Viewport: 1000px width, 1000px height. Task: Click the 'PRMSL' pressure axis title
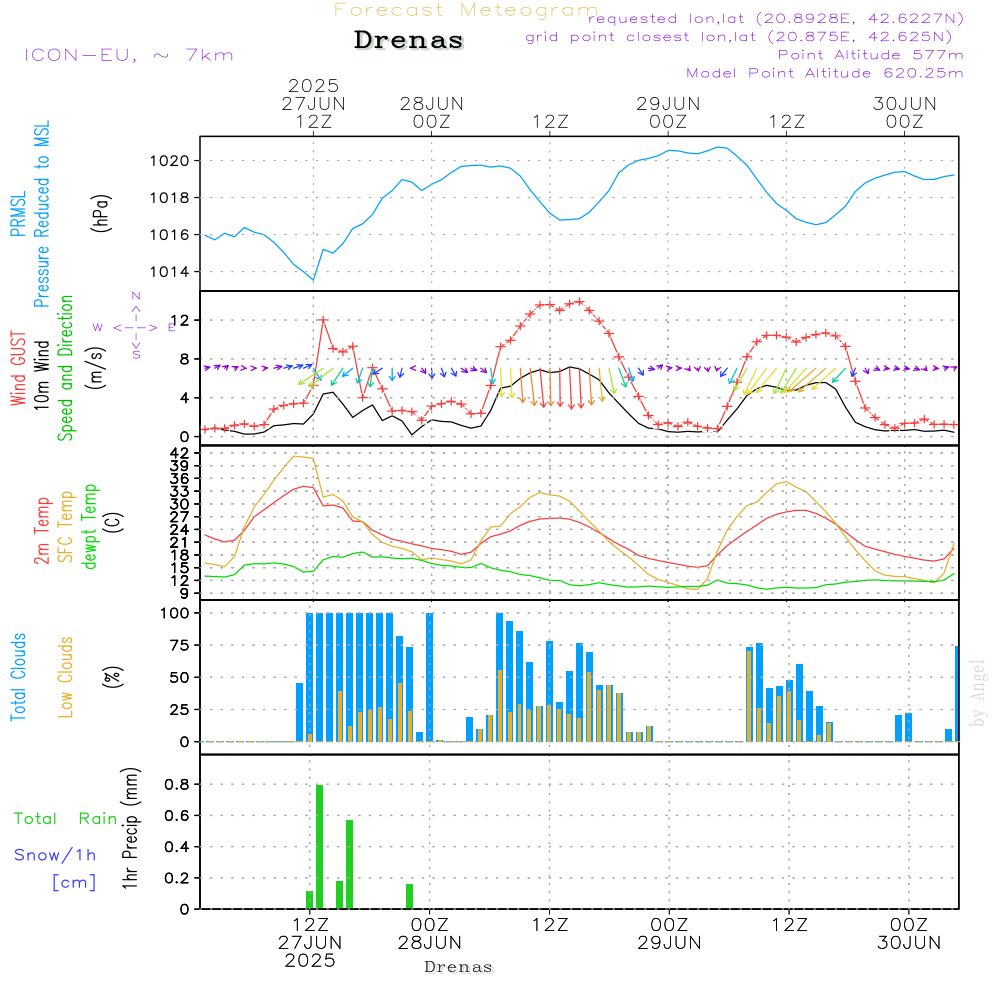click(18, 214)
